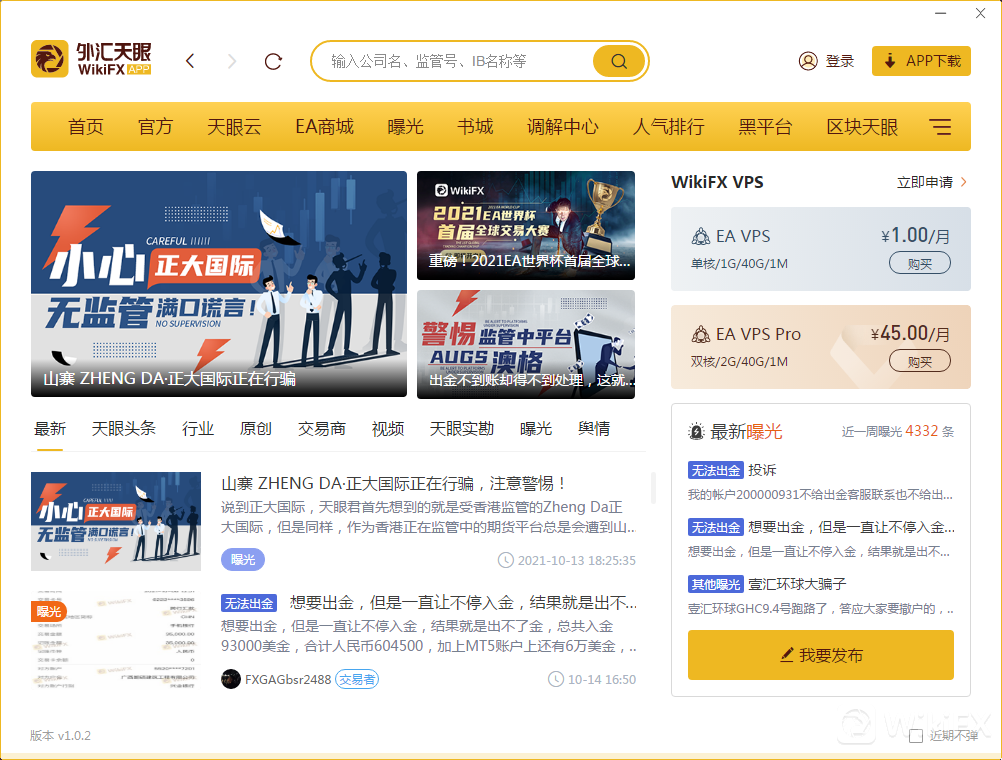Screen dimensions: 1002x760
Task: Click the user login avatar icon
Action: pos(808,61)
